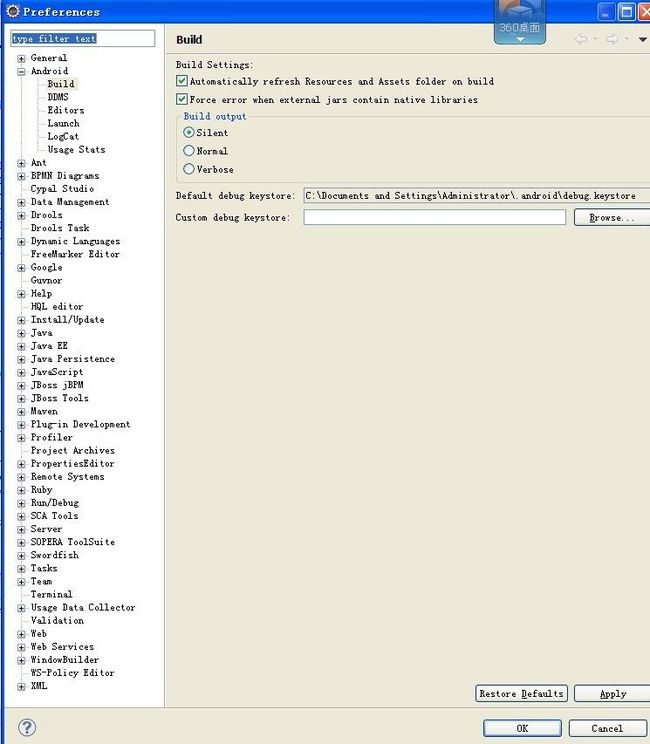Click the Restore Defaults button

pyautogui.click(x=521, y=693)
